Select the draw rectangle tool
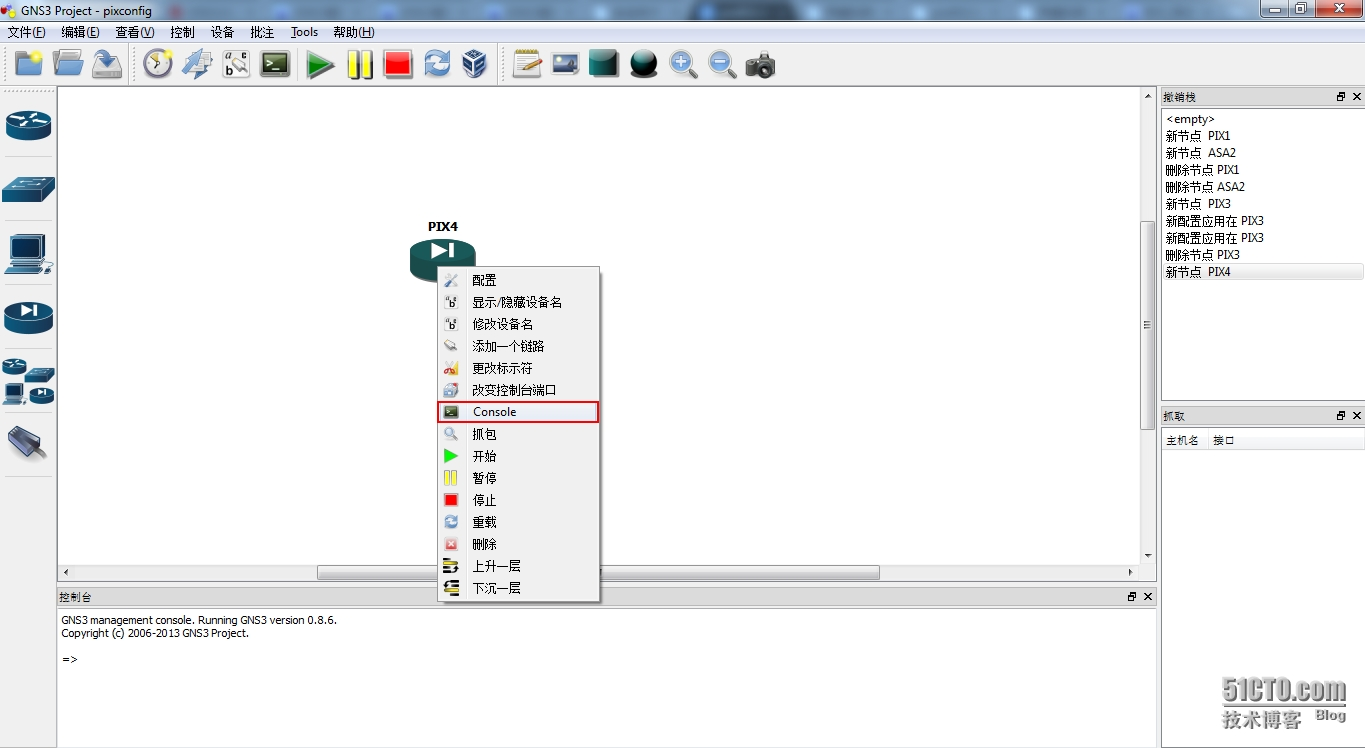This screenshot has width=1365, height=748. (x=604, y=64)
